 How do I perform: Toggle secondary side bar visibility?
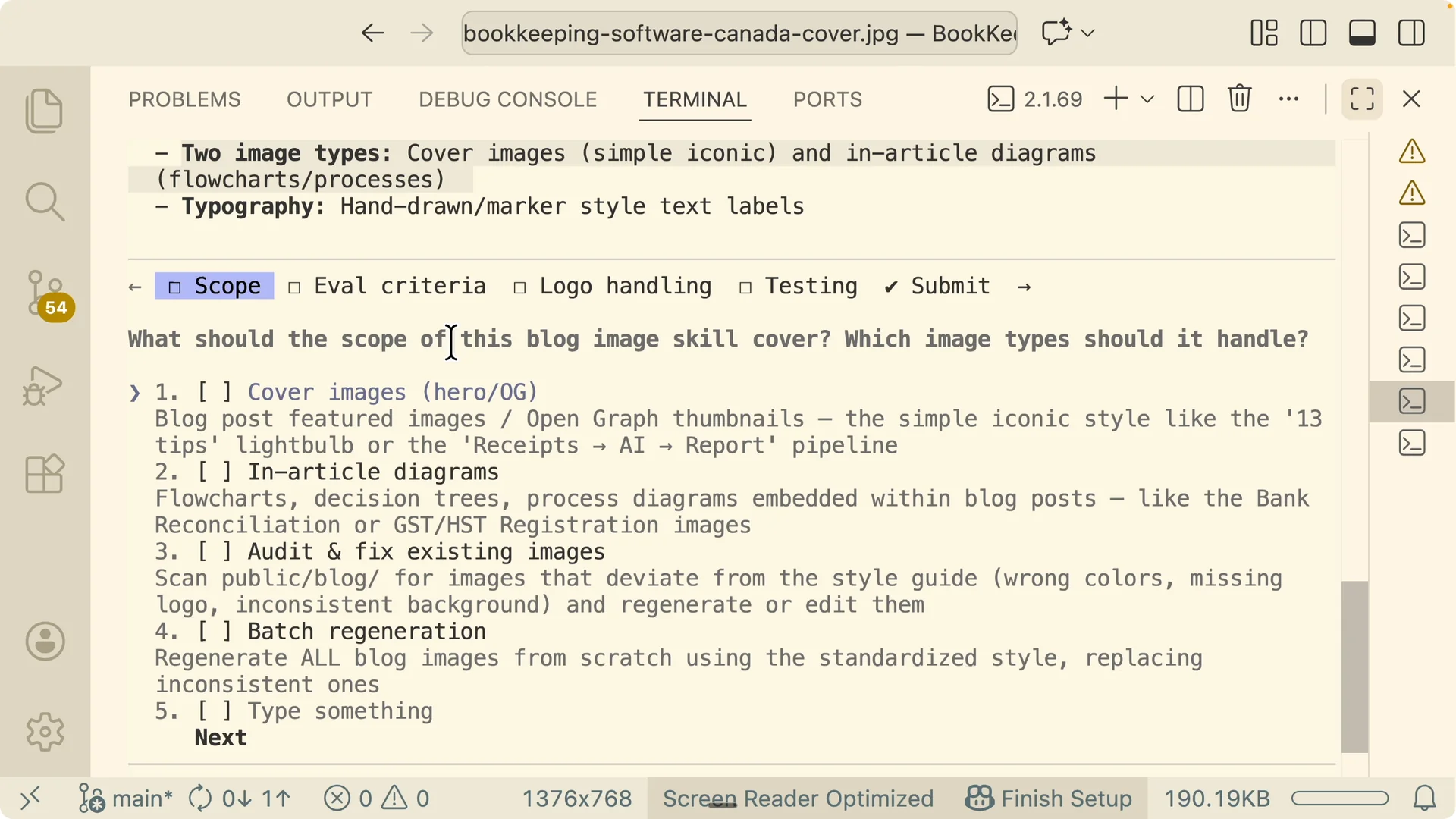(1411, 33)
